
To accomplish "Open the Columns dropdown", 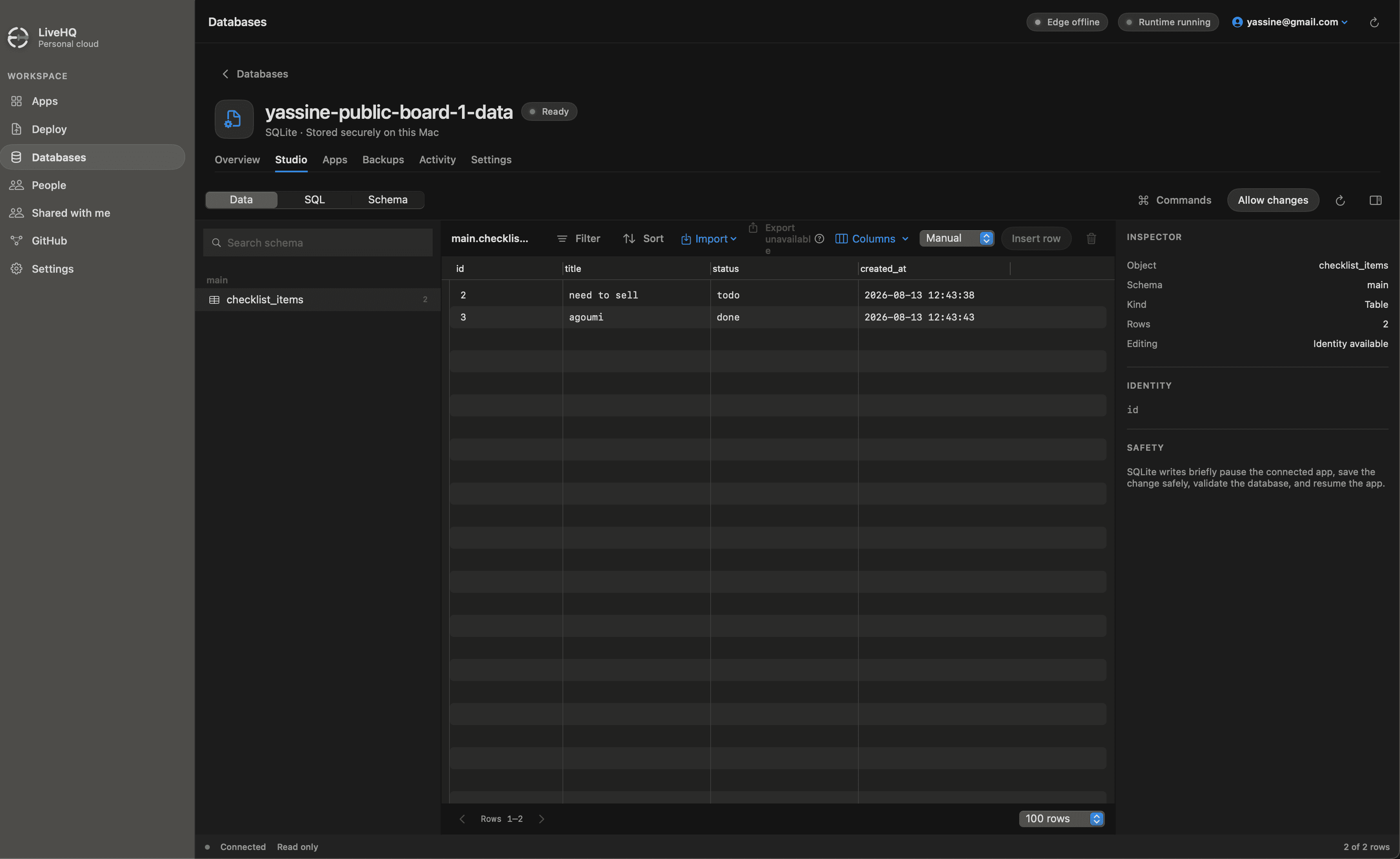I will (871, 239).
